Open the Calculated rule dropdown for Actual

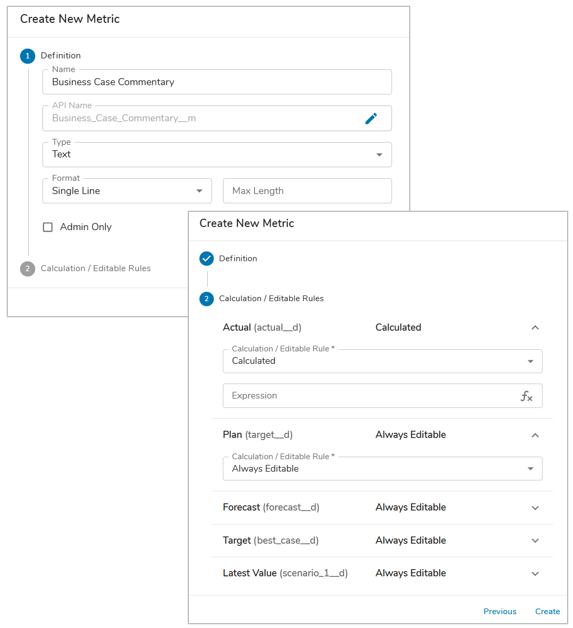[x=382, y=361]
